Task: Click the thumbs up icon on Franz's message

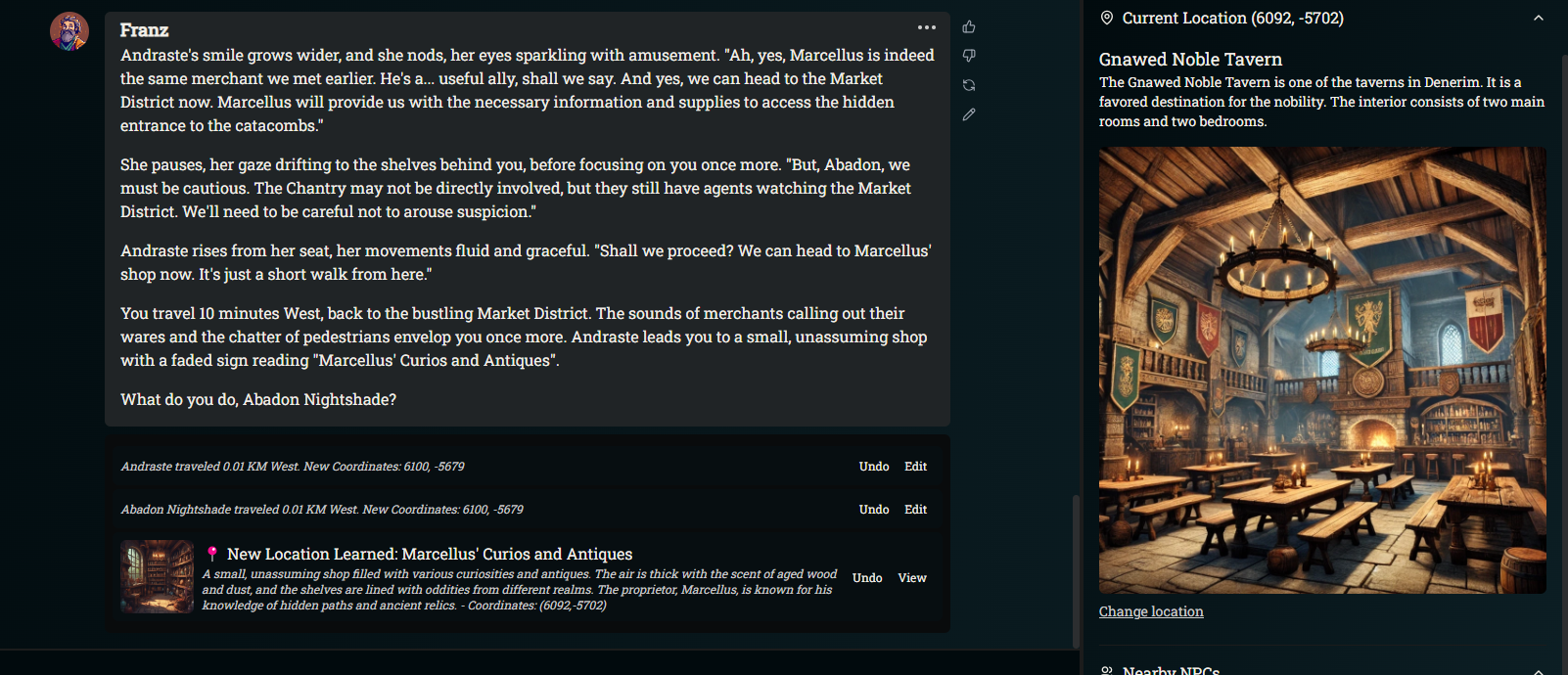Action: pyautogui.click(x=969, y=27)
